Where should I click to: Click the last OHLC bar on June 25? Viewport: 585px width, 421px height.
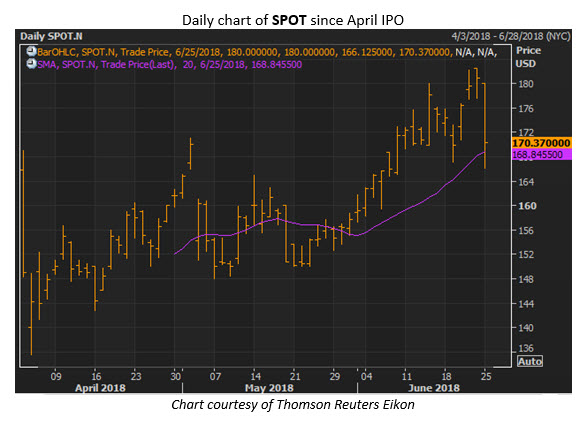tap(485, 126)
